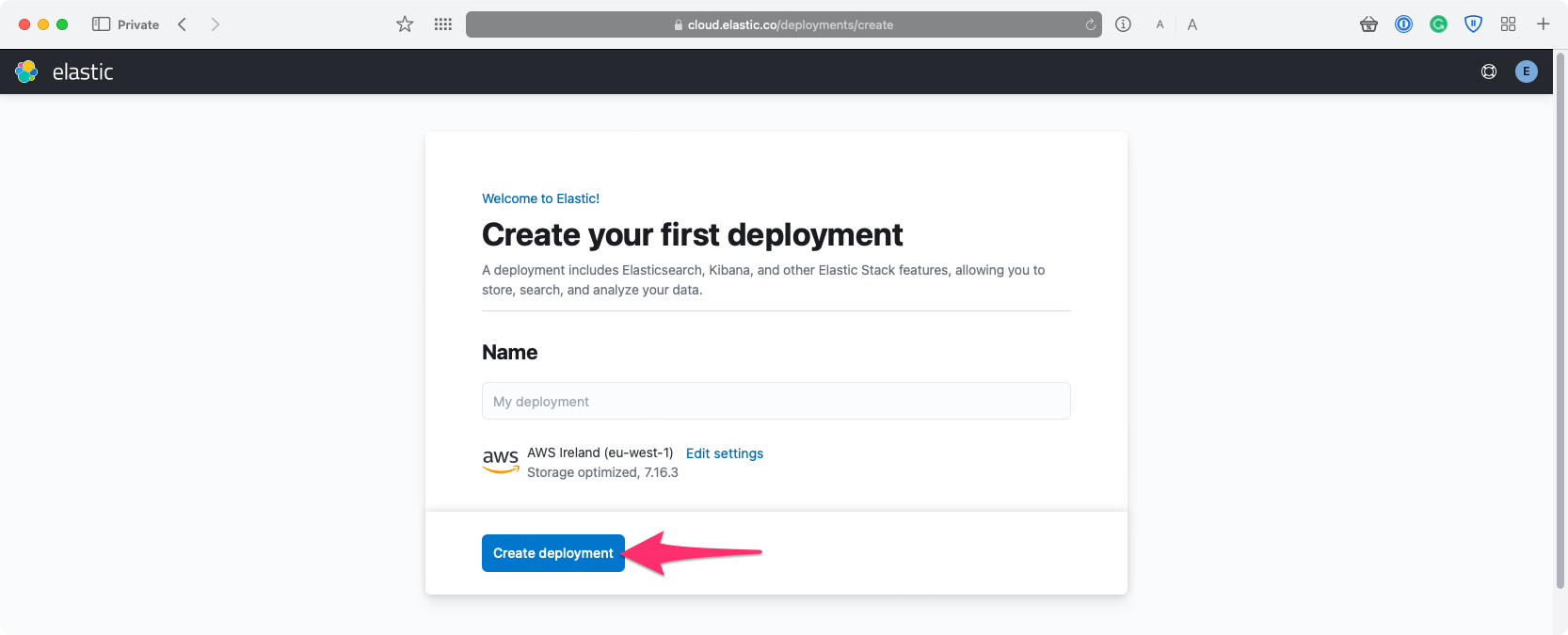This screenshot has height=635, width=1568.
Task: Open a new tab with plus button
Action: click(1543, 24)
